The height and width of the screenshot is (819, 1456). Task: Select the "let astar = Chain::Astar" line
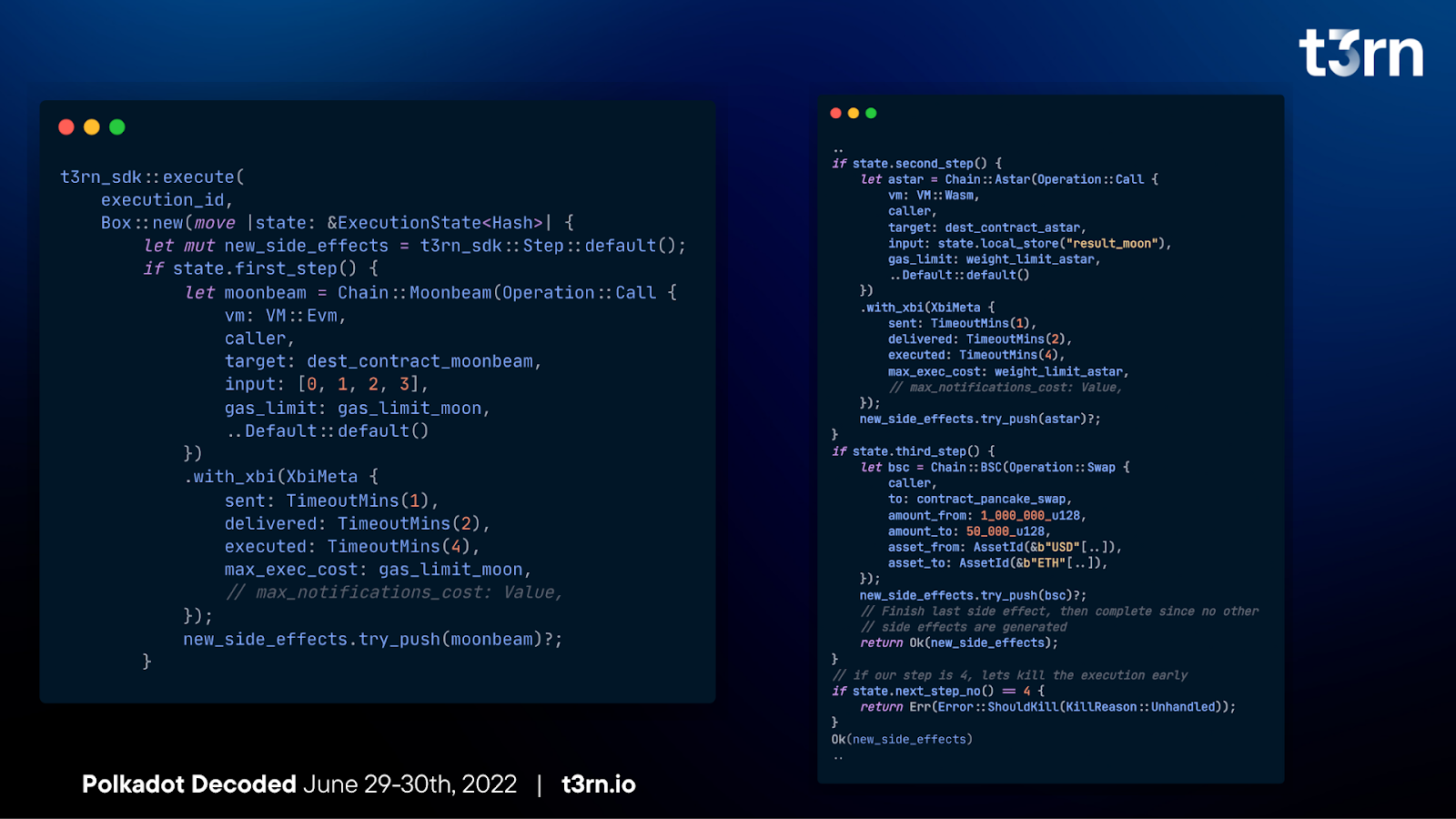tap(1009, 179)
